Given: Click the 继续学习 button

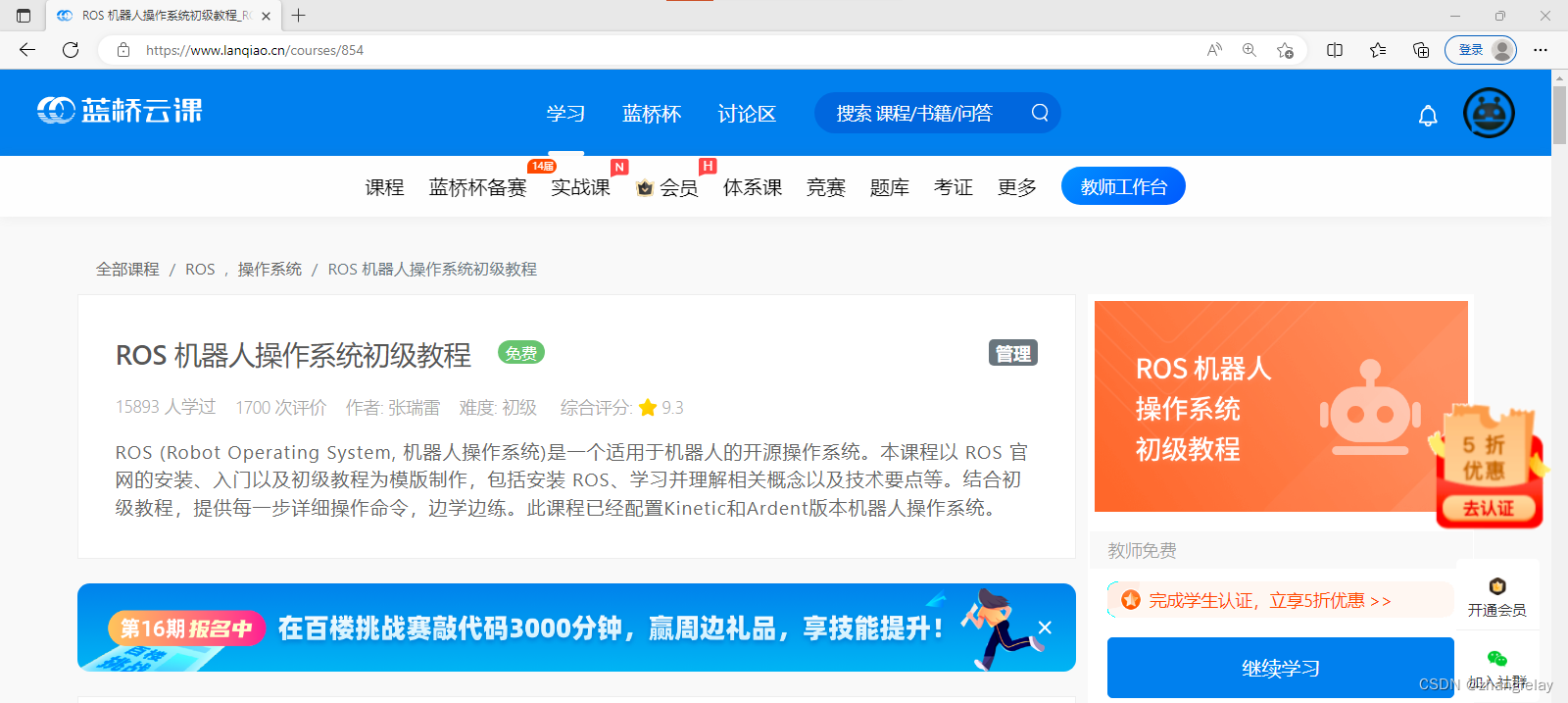Looking at the screenshot, I should click(1281, 668).
